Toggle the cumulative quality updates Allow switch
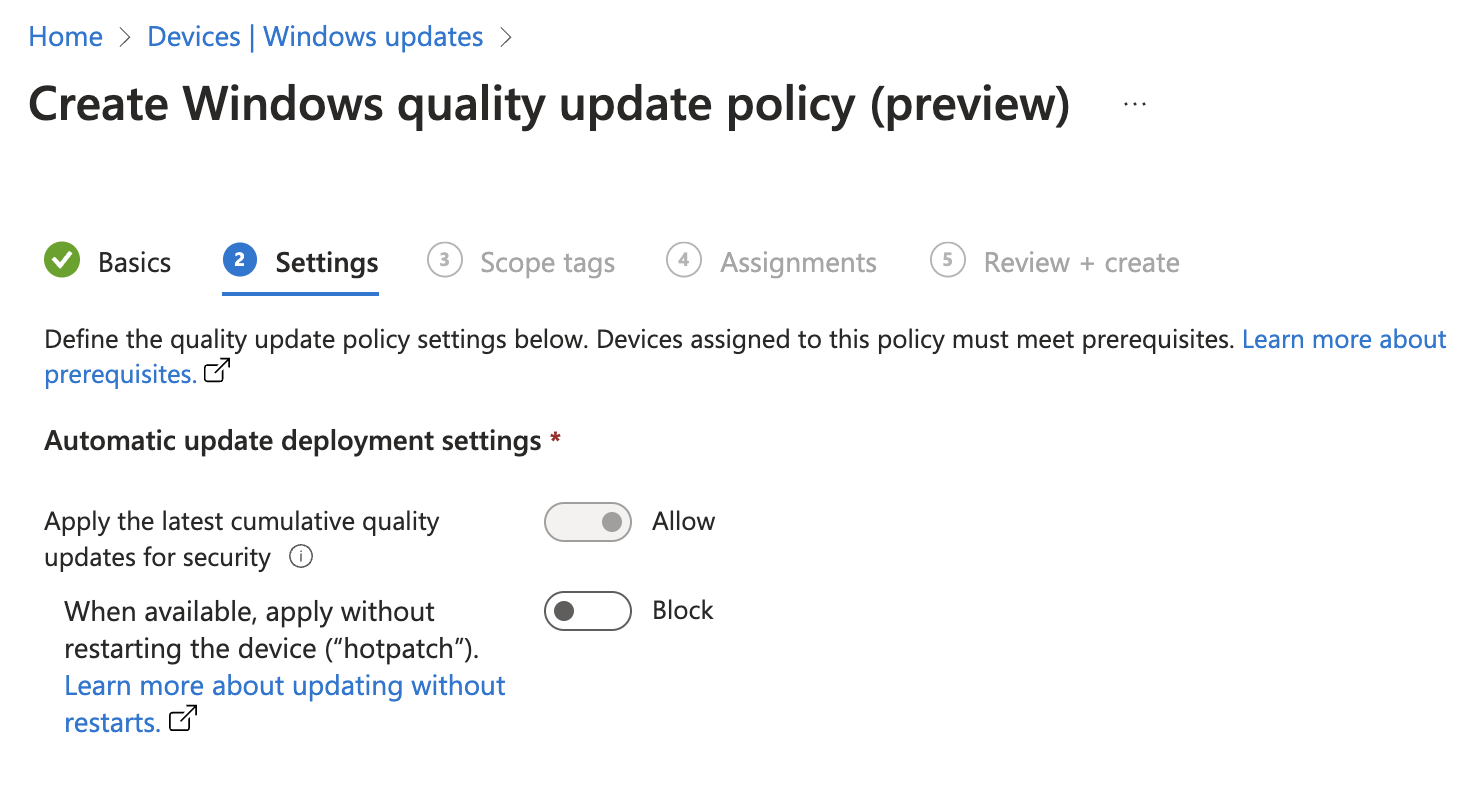Viewport: 1484px width, 792px height. 588,522
